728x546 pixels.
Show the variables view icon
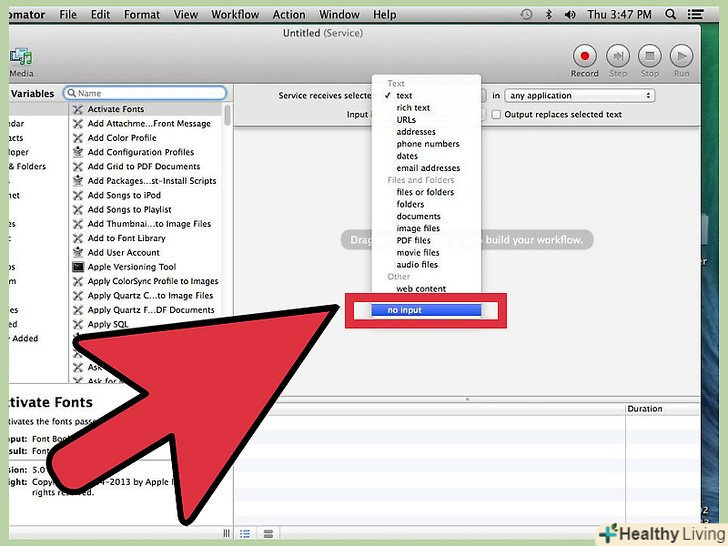pyautogui.click(x=268, y=533)
